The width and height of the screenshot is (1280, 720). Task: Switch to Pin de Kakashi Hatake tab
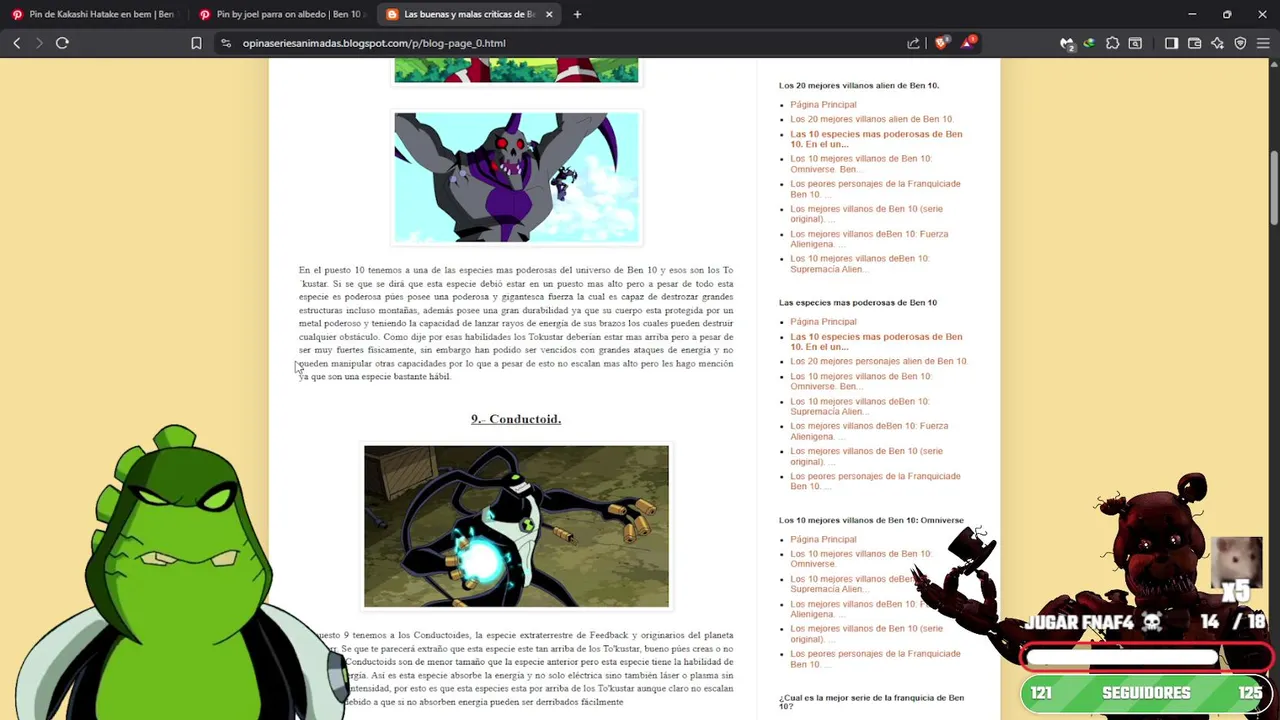[92, 14]
